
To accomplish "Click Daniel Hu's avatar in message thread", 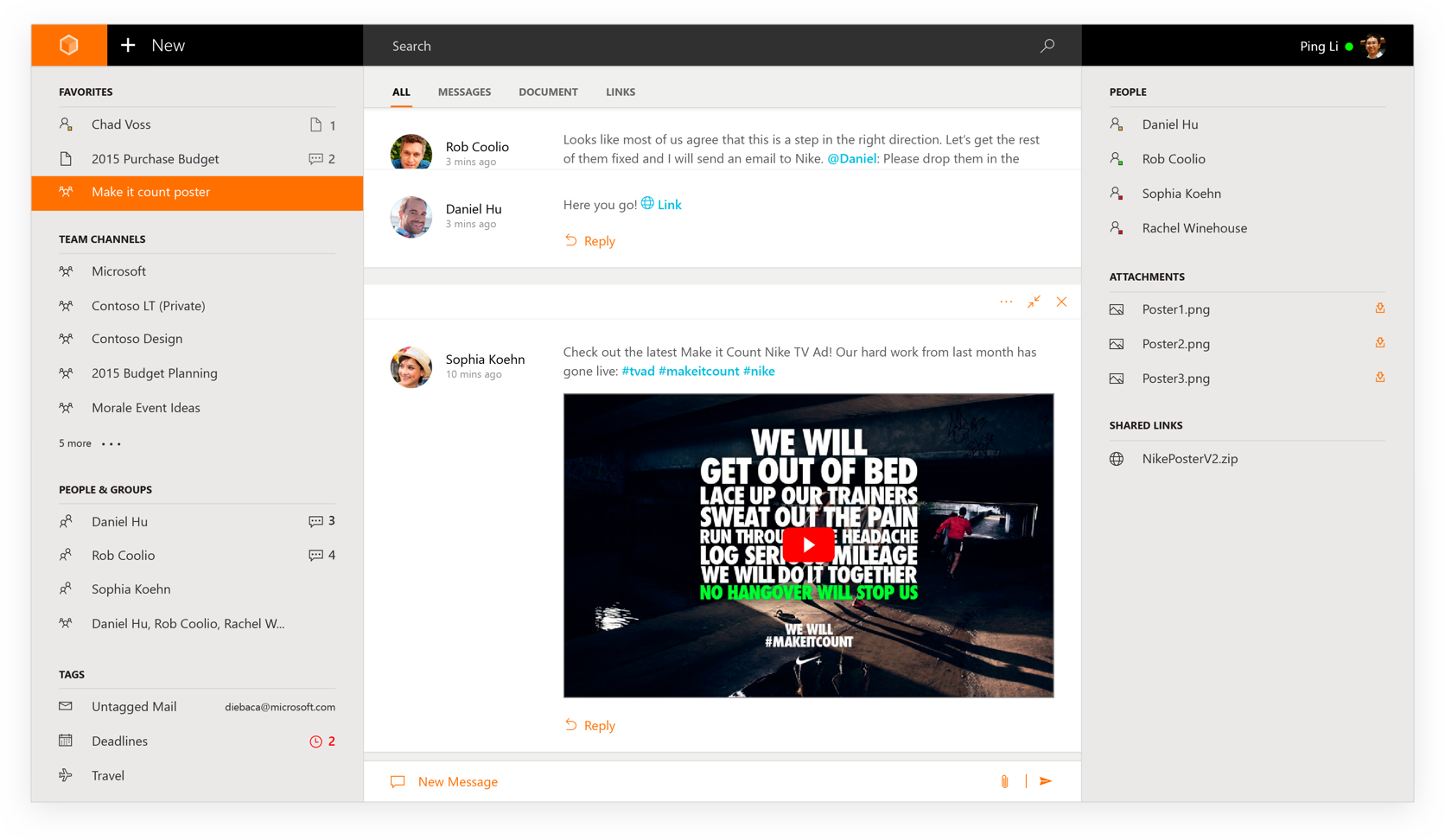I will point(411,216).
